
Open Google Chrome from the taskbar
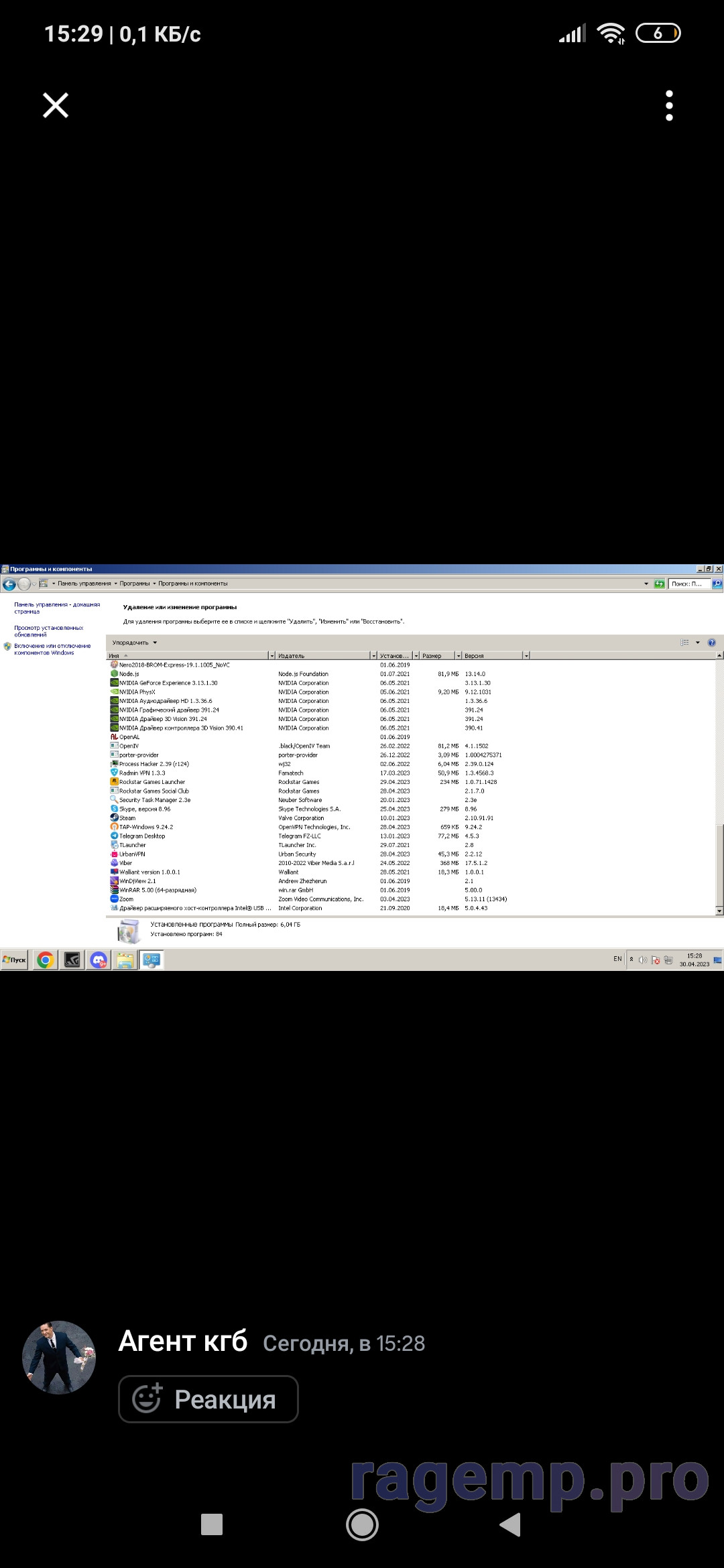tap(46, 960)
